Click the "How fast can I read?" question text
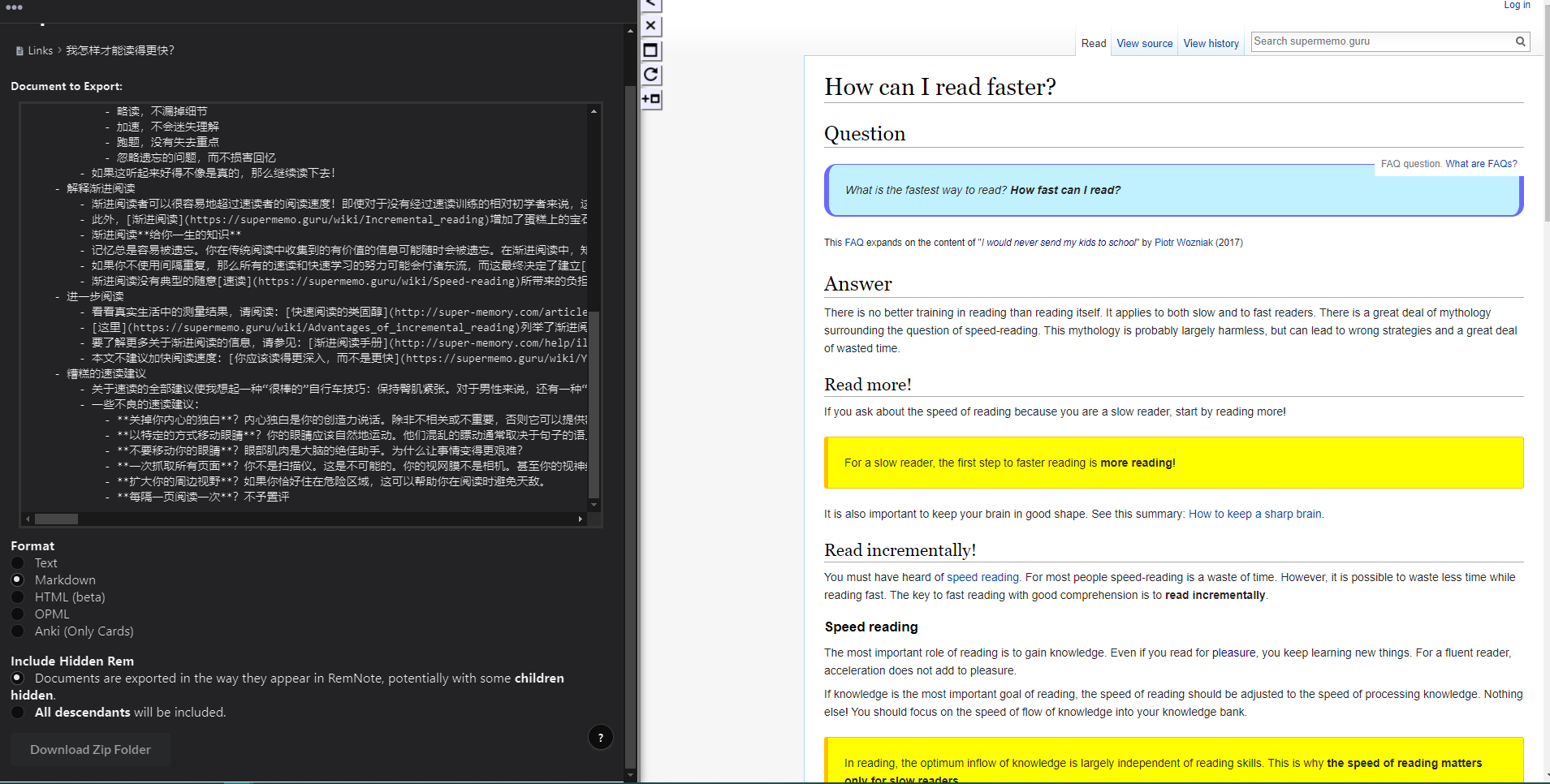 1065,191
